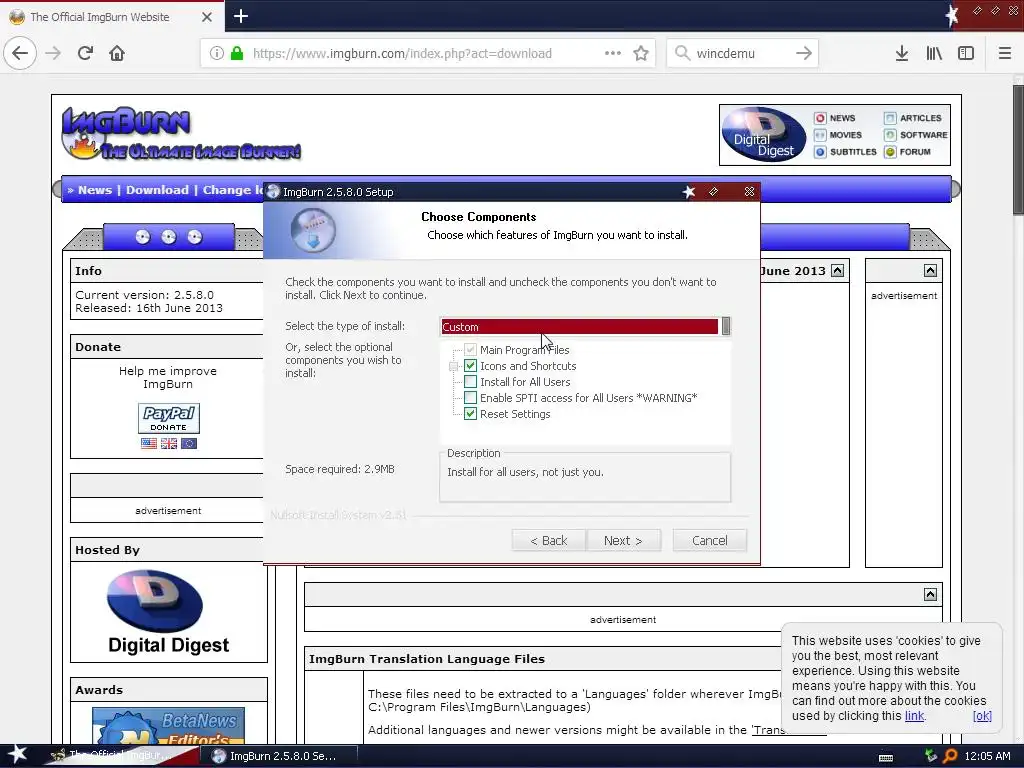Click the Current version: 2.5.8.0 text

pos(144,295)
